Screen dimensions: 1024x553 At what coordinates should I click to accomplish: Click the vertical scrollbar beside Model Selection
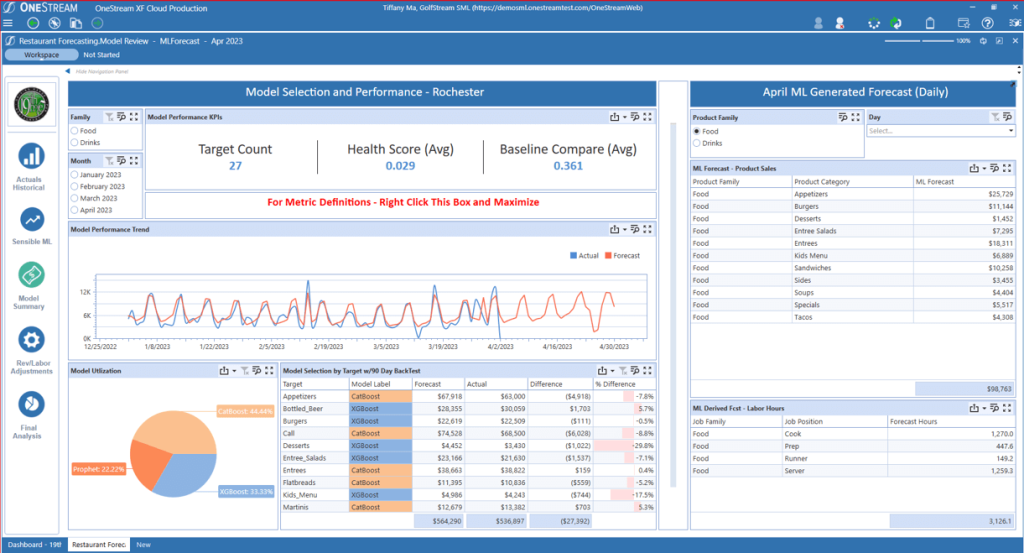point(673,304)
